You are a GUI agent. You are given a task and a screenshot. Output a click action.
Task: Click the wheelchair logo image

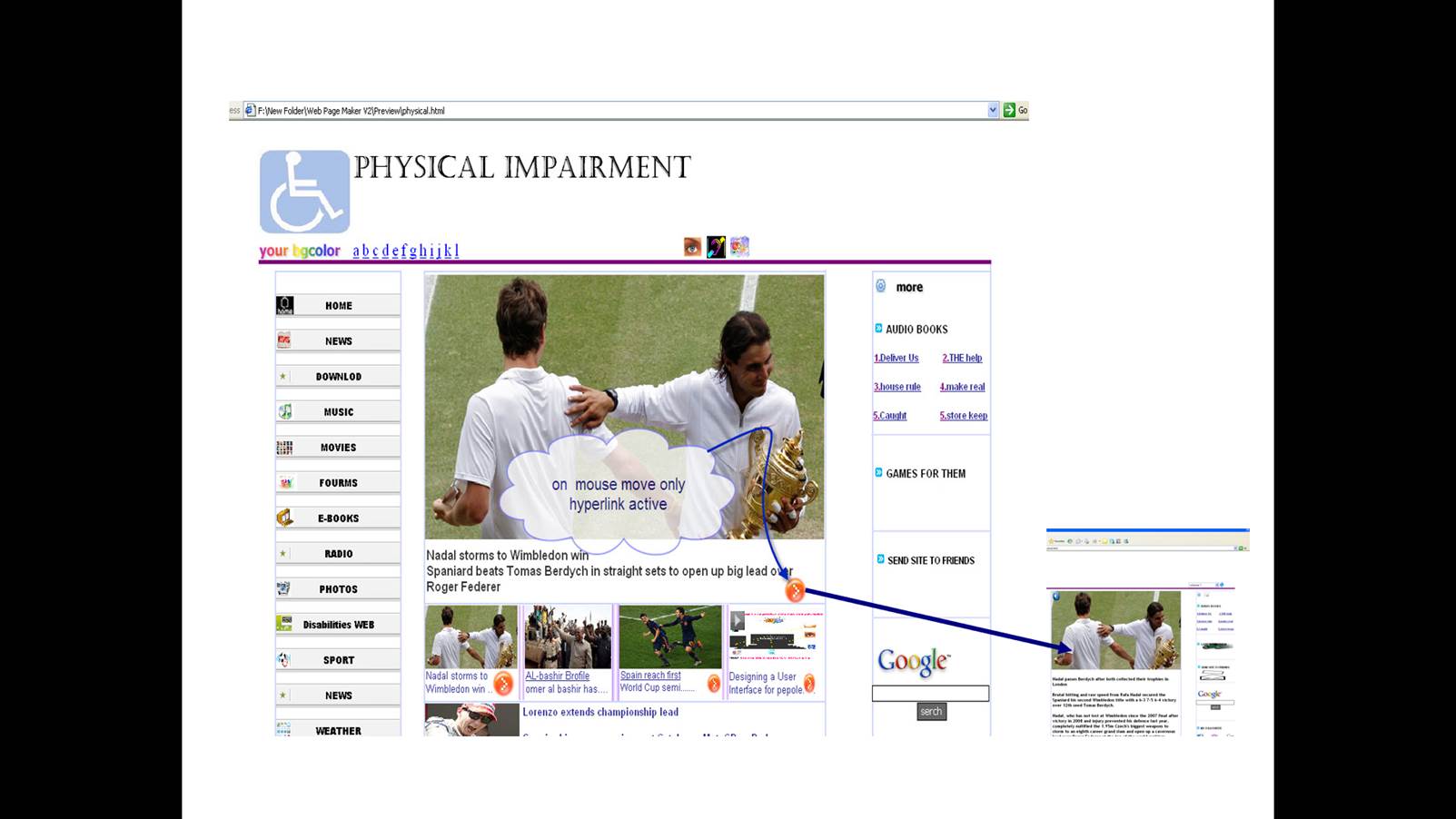(x=304, y=192)
